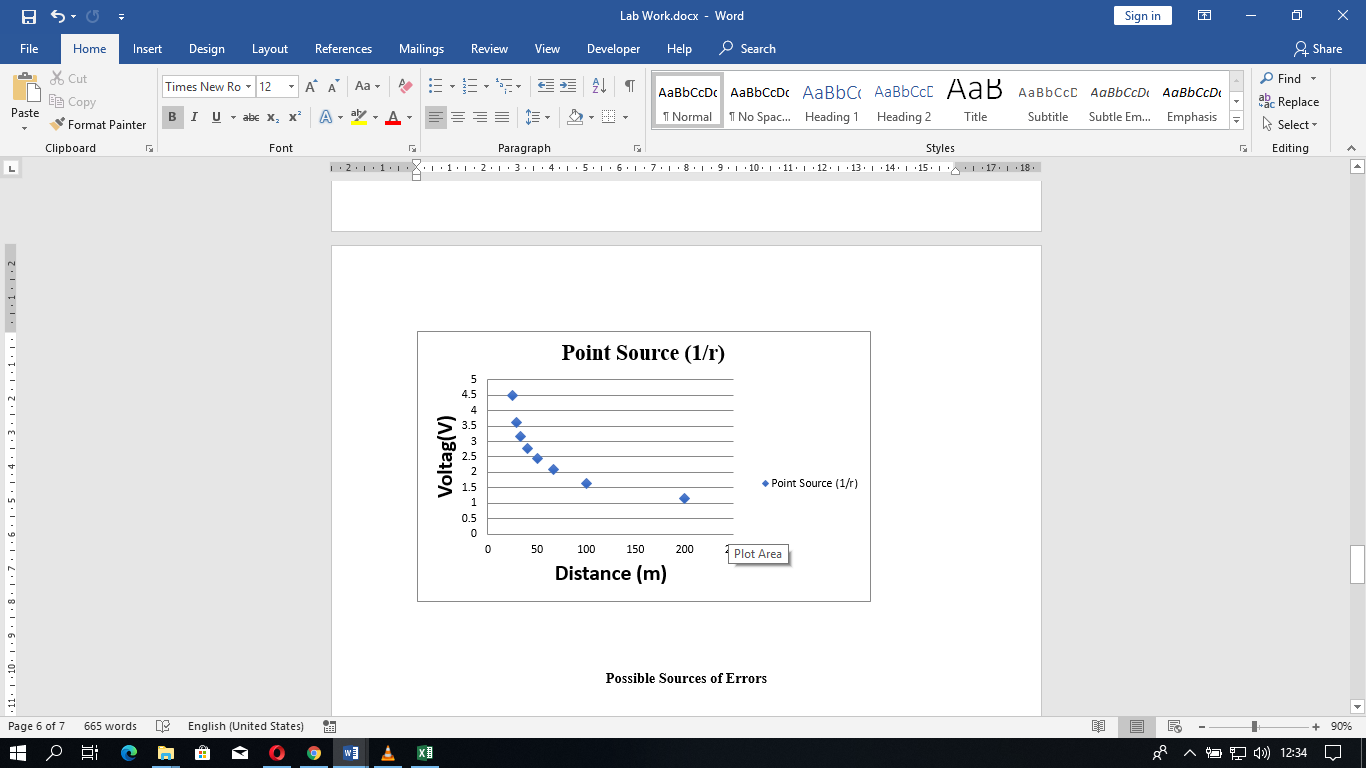Apply strikethrough formatting
Viewport: 1366px width, 768px height.
[x=250, y=118]
